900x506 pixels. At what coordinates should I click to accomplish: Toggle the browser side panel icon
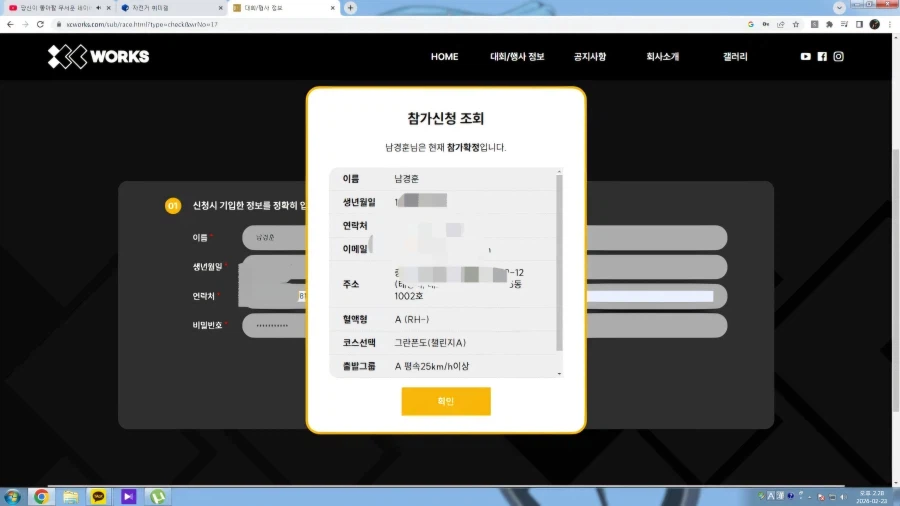point(859,24)
